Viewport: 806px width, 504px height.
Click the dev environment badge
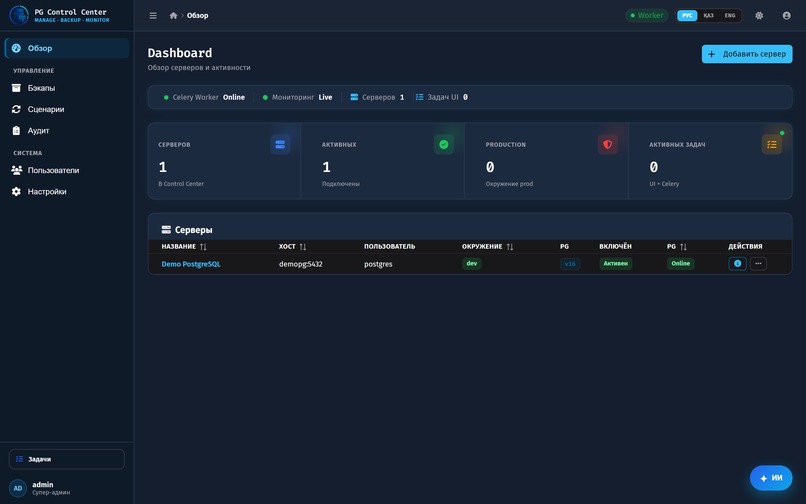click(471, 263)
